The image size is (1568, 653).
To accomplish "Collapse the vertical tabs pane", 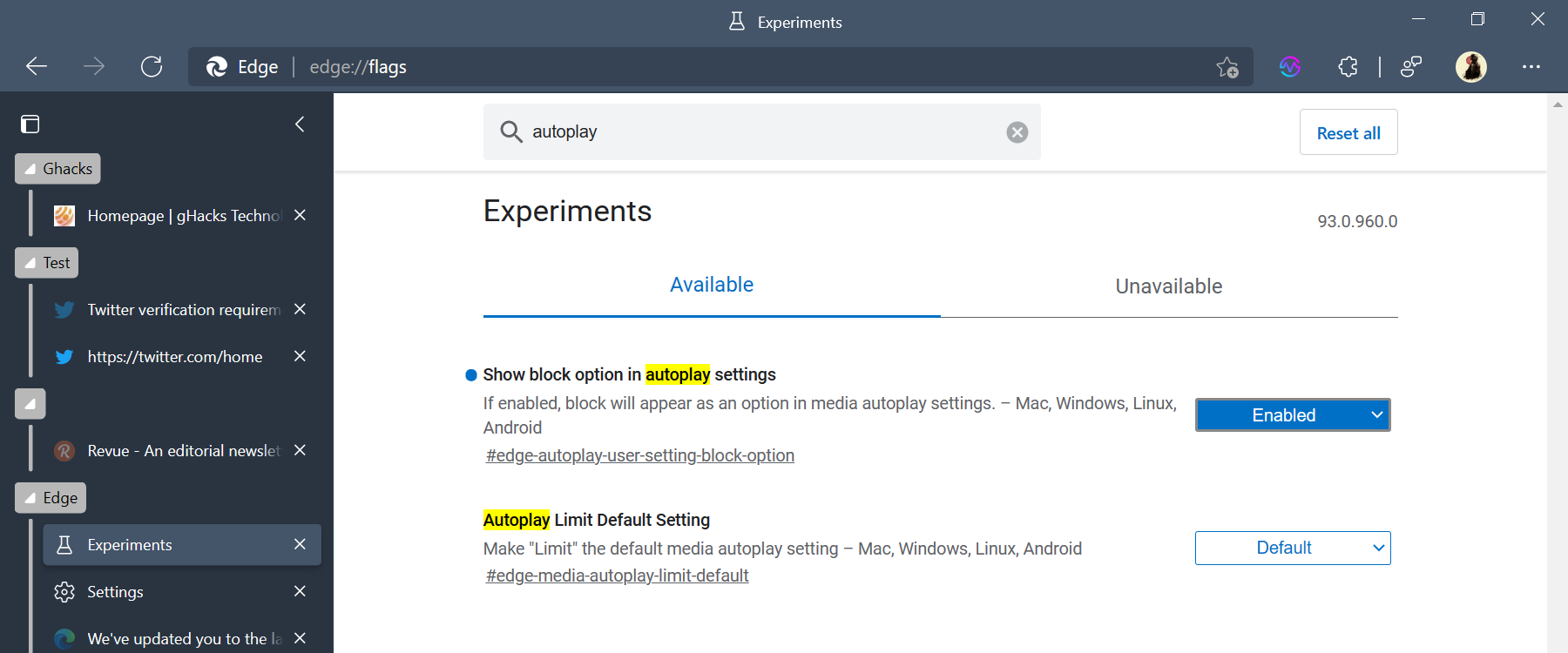I will pyautogui.click(x=300, y=125).
